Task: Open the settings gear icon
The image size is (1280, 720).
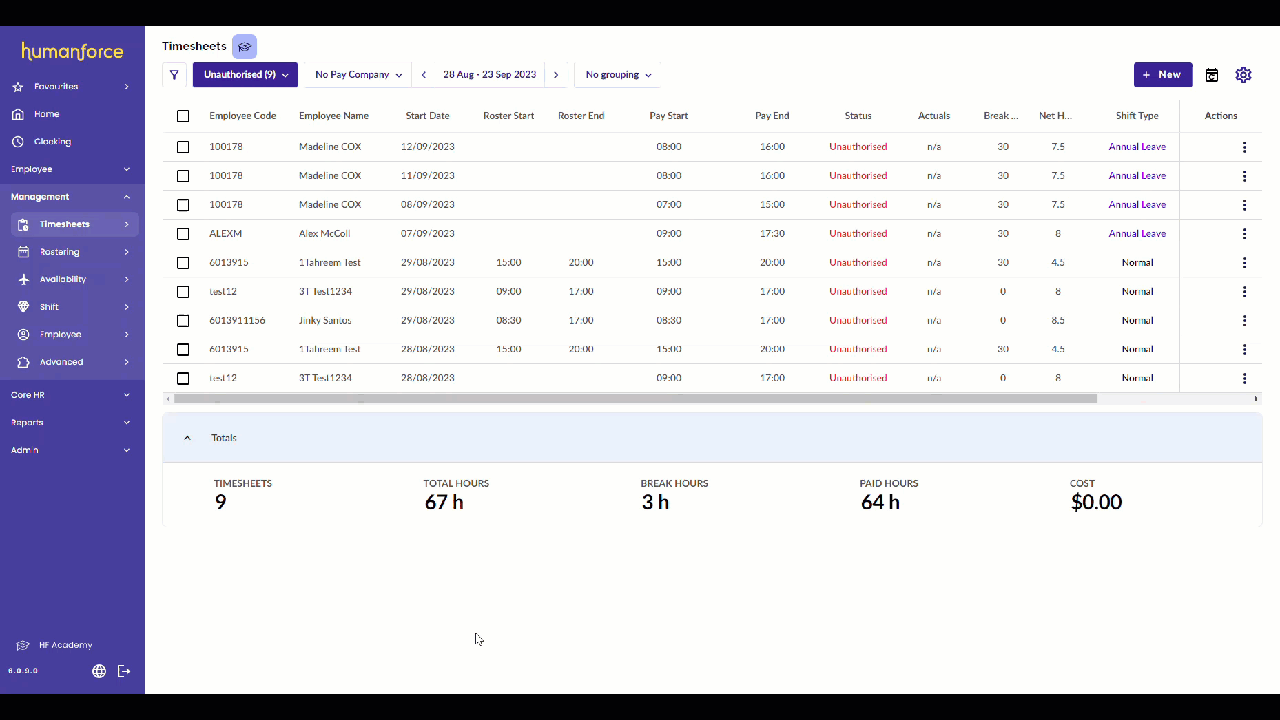Action: click(1243, 75)
